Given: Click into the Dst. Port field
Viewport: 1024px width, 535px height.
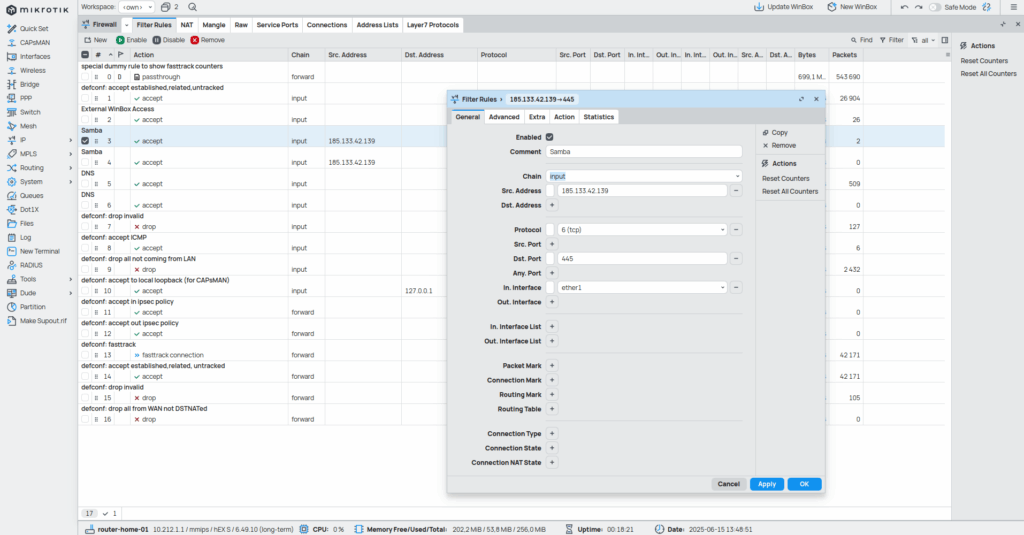Looking at the screenshot, I should pos(642,258).
